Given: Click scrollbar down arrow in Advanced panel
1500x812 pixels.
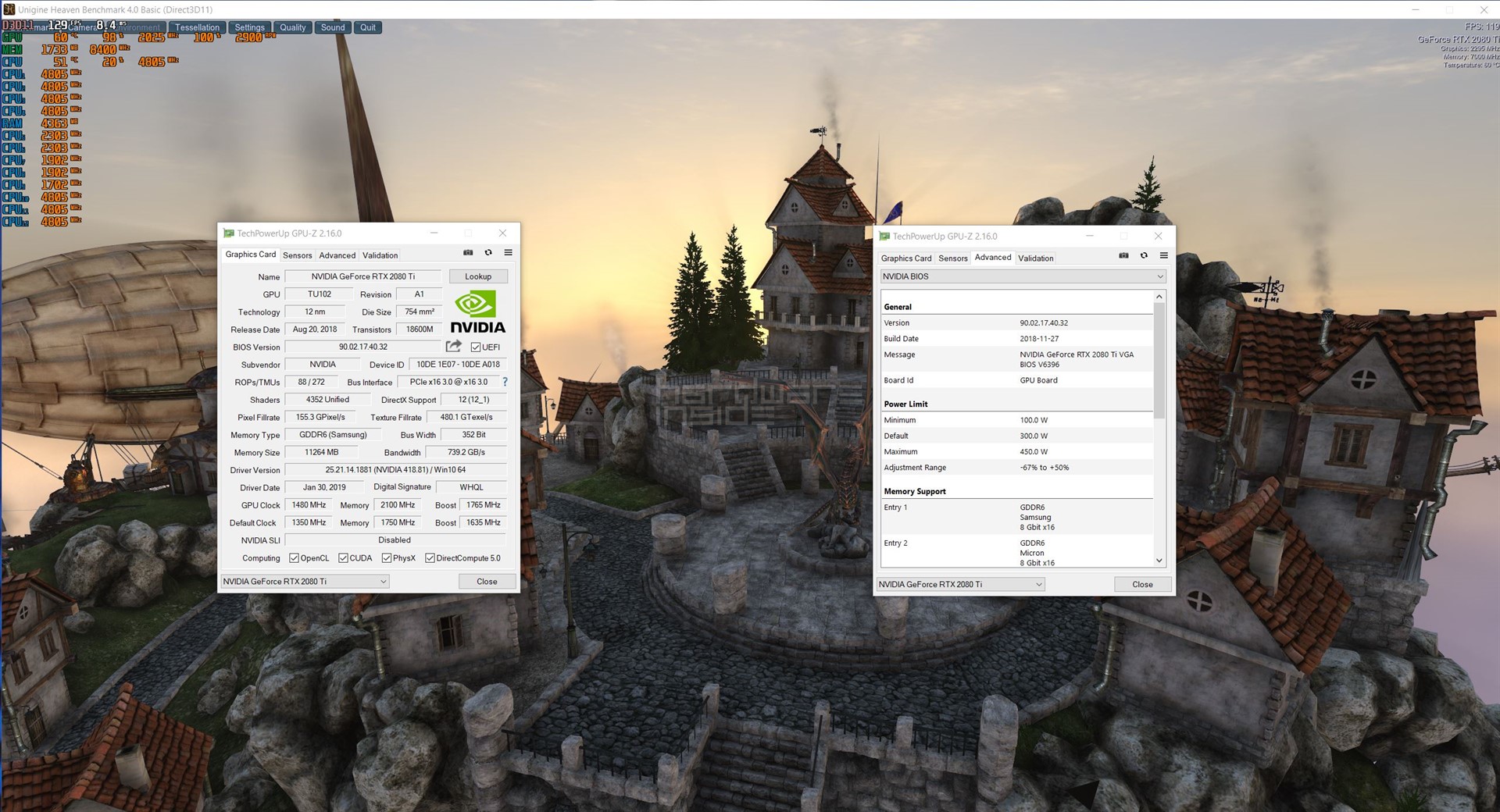Looking at the screenshot, I should [1159, 561].
